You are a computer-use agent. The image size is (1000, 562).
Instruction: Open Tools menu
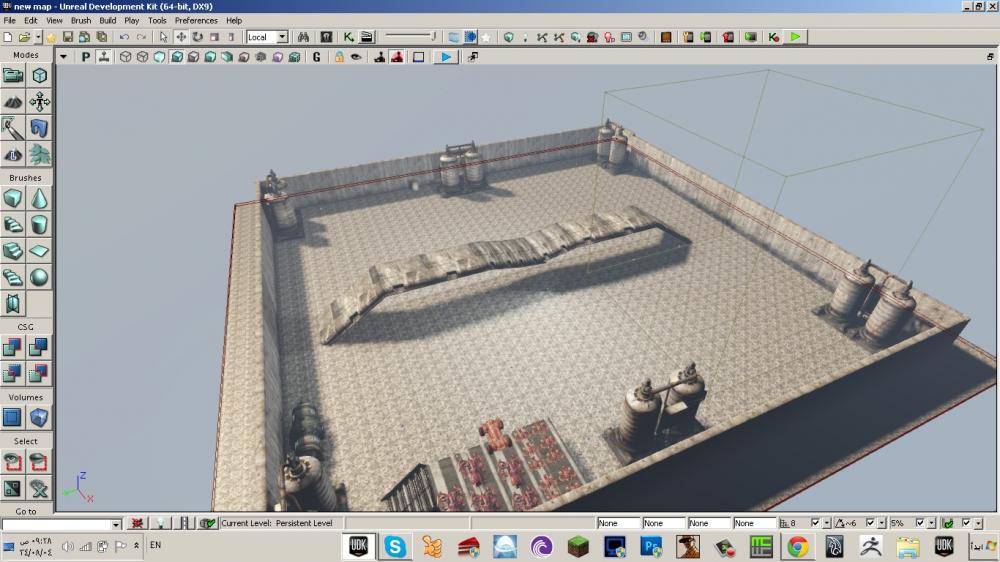[157, 20]
